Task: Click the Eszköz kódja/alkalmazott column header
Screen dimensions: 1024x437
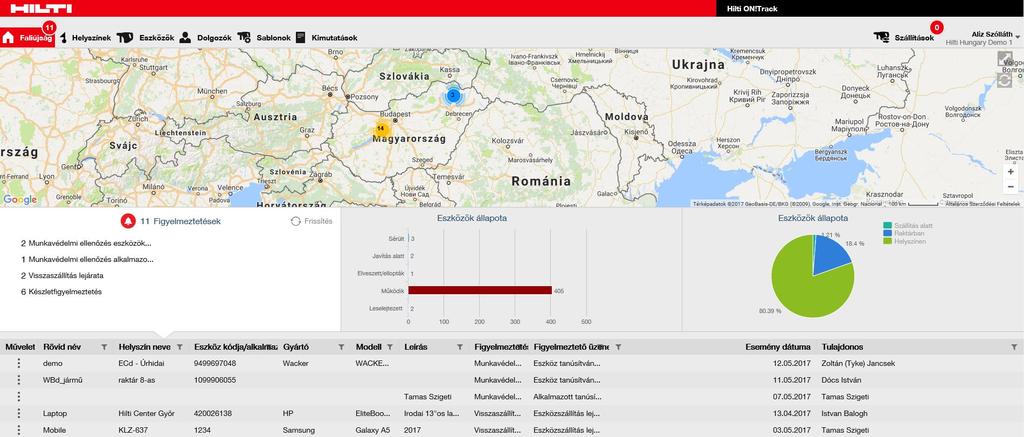Action: [x=236, y=348]
